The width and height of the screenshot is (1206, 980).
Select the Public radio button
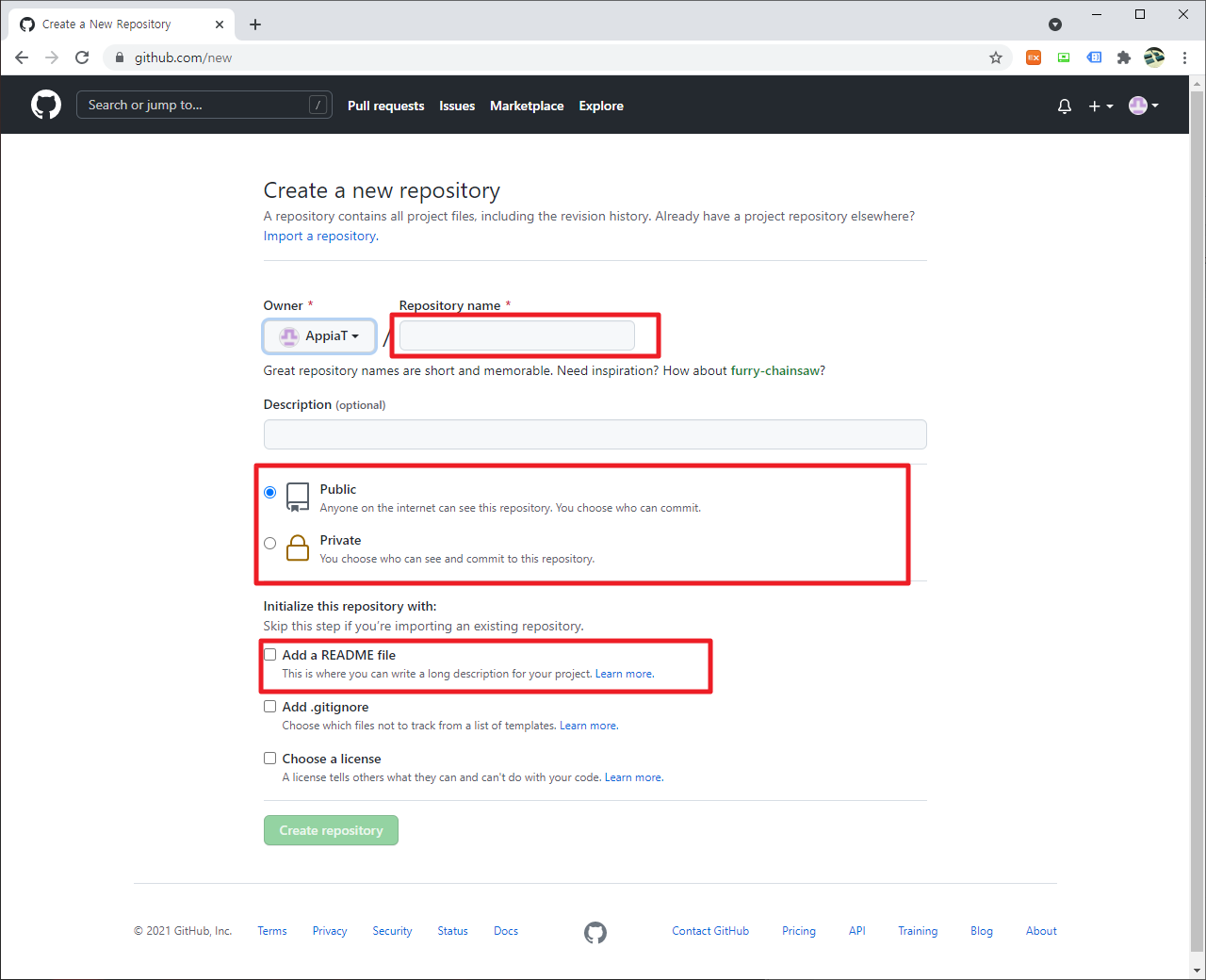tap(270, 492)
